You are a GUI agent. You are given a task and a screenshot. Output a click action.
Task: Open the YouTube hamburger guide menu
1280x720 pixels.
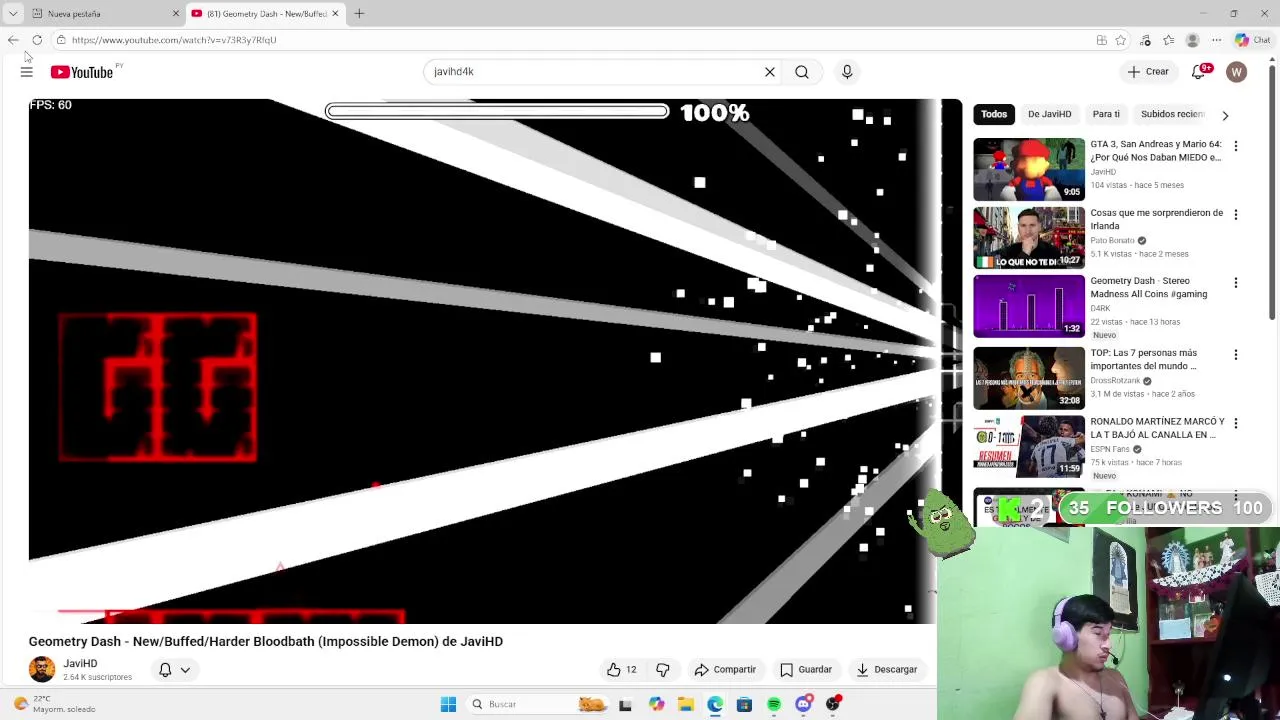27,72
